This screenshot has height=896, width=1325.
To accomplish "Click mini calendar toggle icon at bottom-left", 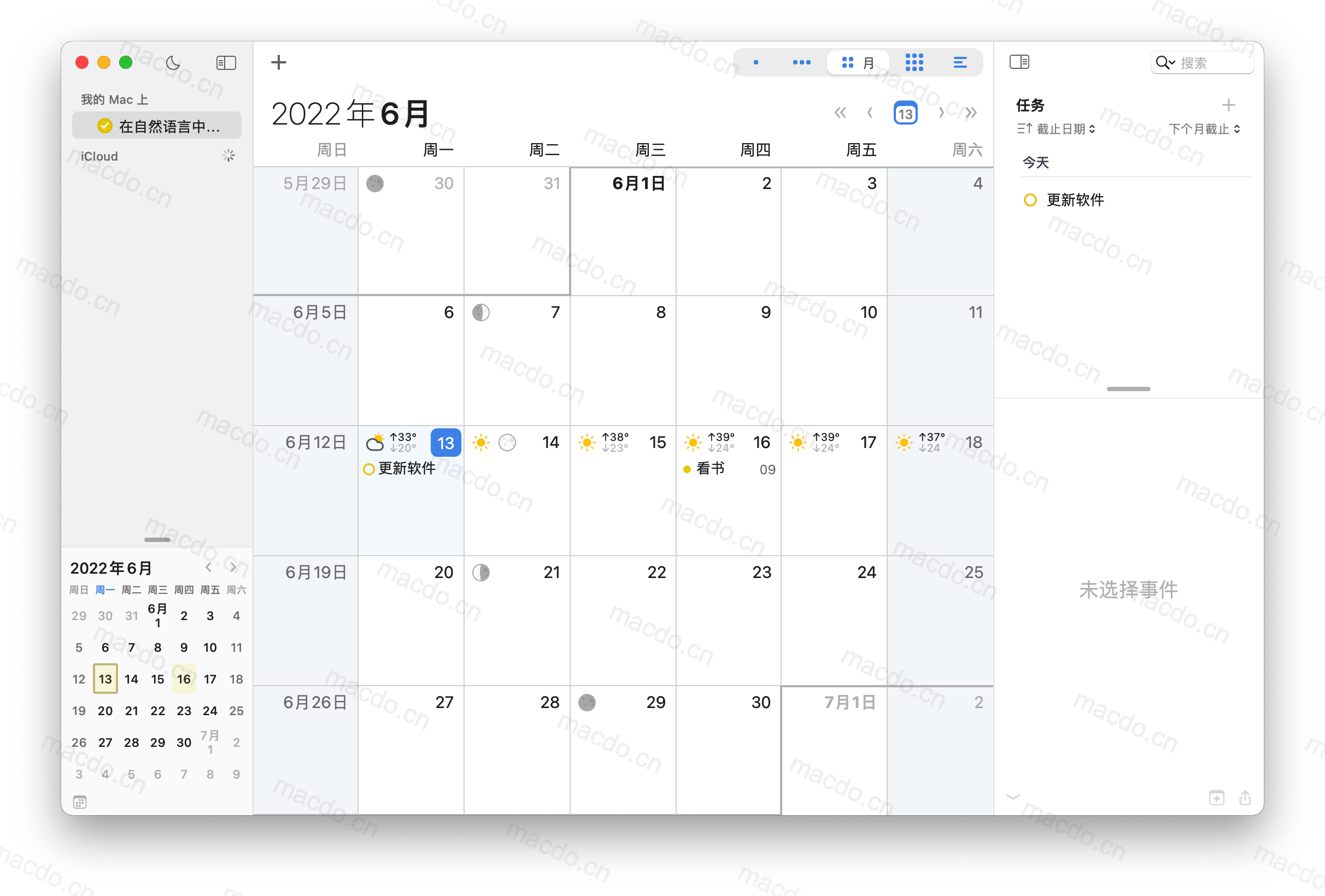I will pos(80,803).
